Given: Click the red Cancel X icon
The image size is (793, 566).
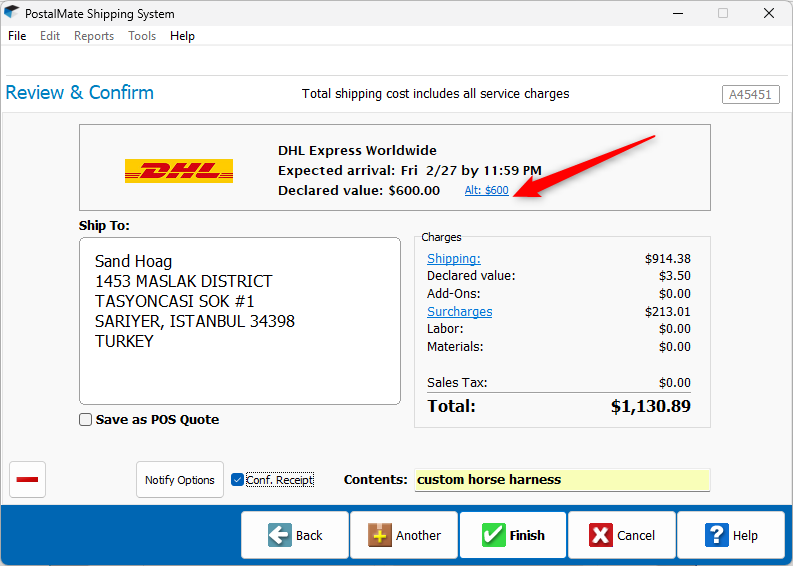Looking at the screenshot, I should pyautogui.click(x=601, y=535).
